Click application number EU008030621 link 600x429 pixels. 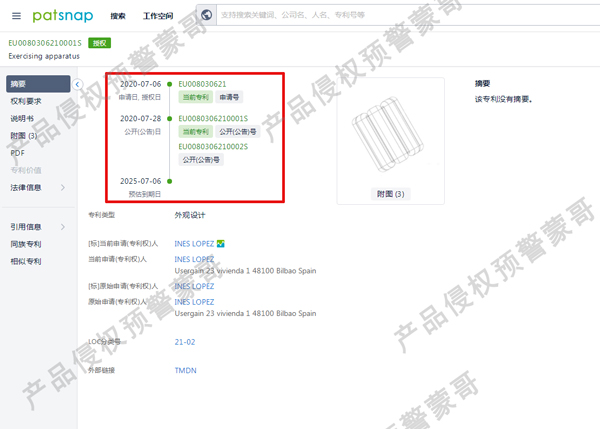[x=202, y=84]
